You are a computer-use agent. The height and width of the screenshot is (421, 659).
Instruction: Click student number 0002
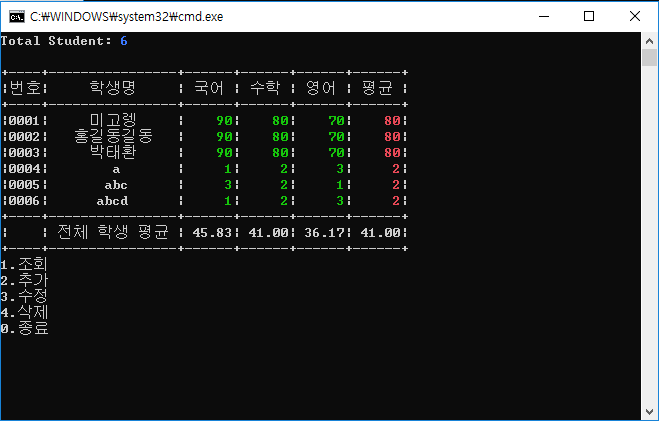pos(24,137)
